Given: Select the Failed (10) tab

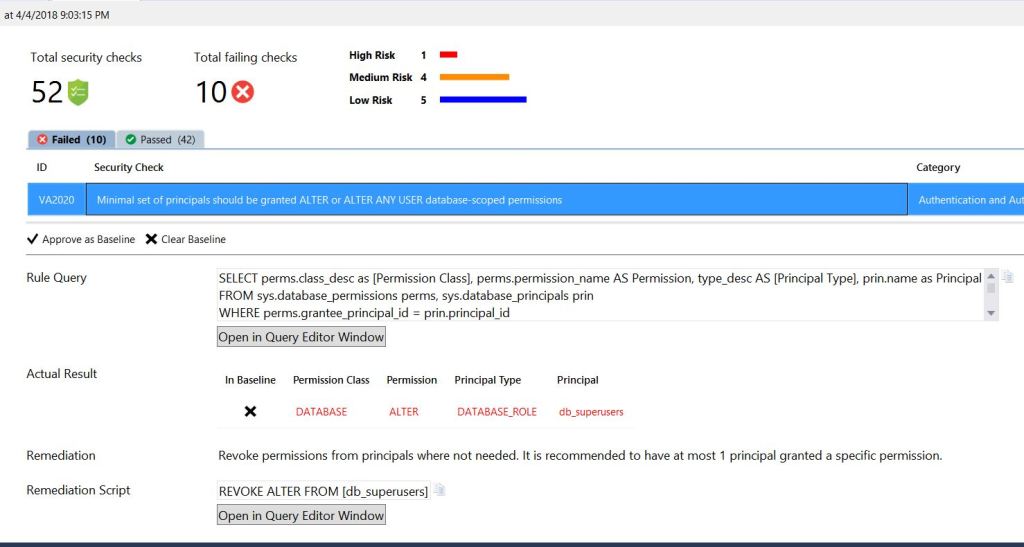Looking at the screenshot, I should coord(71,140).
